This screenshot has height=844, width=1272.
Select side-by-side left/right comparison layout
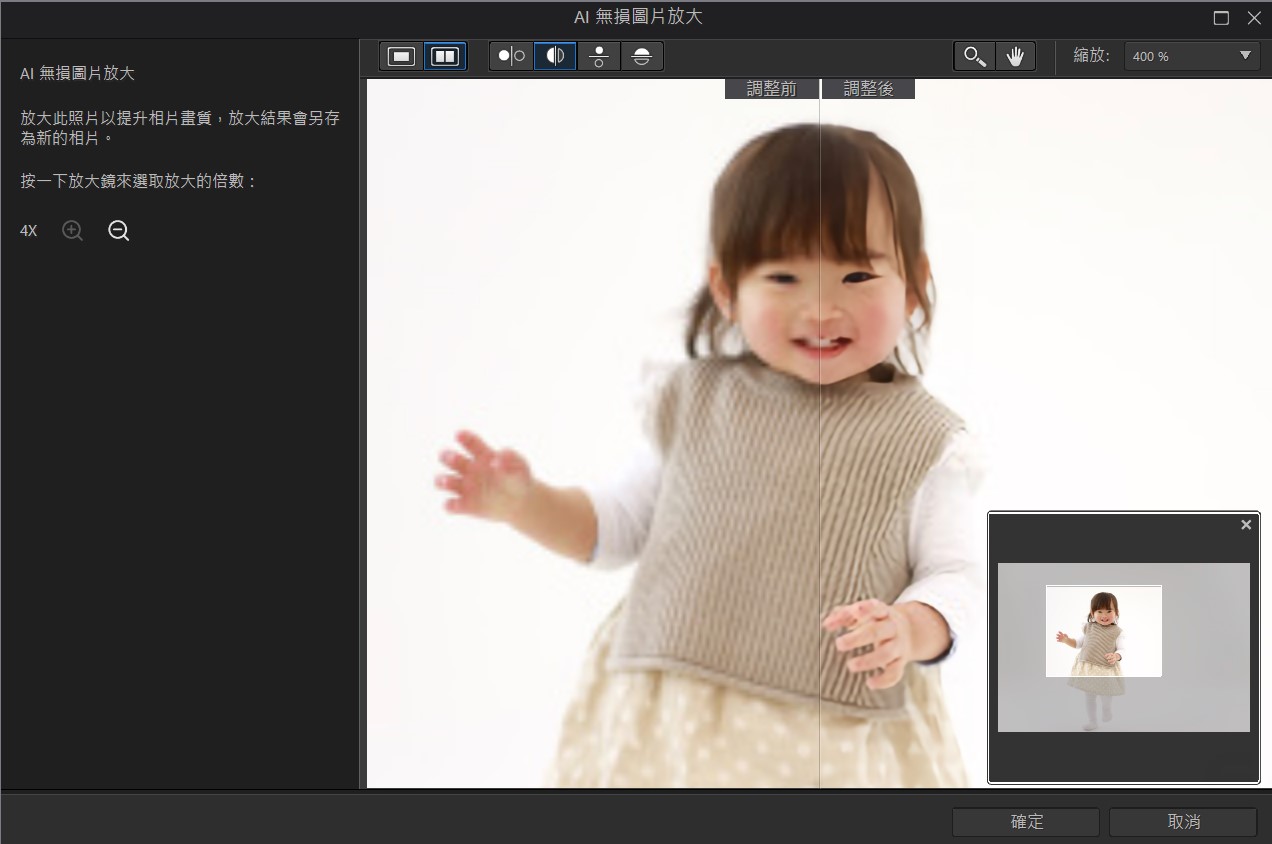click(x=511, y=56)
